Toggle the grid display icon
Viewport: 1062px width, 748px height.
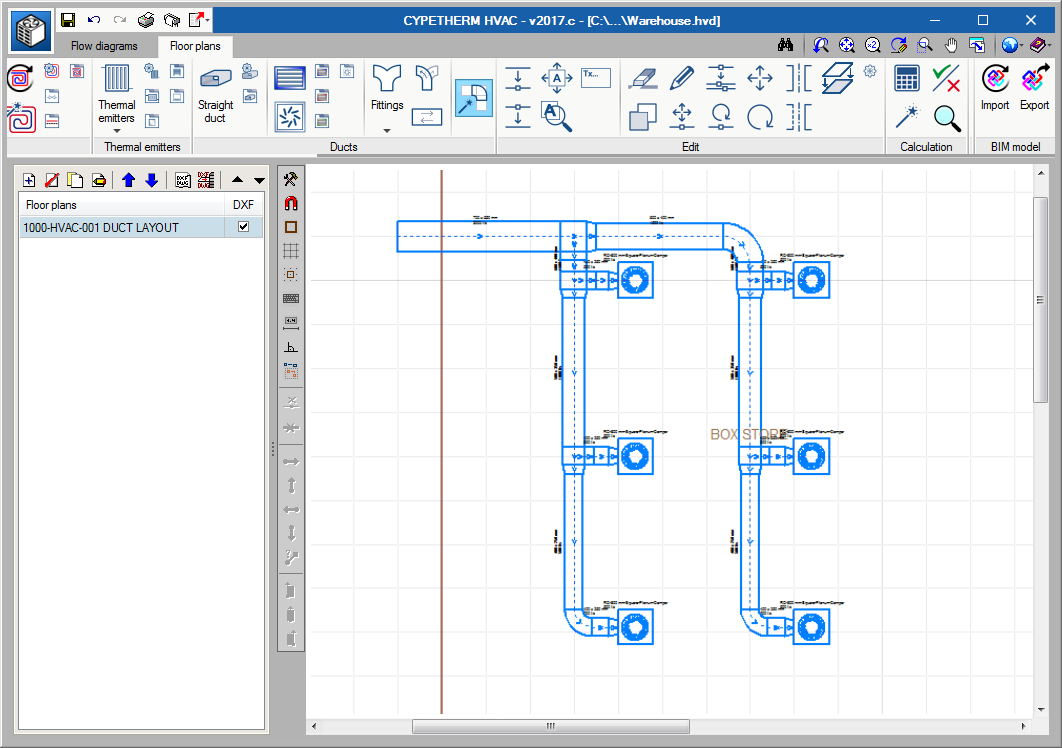tap(291, 251)
